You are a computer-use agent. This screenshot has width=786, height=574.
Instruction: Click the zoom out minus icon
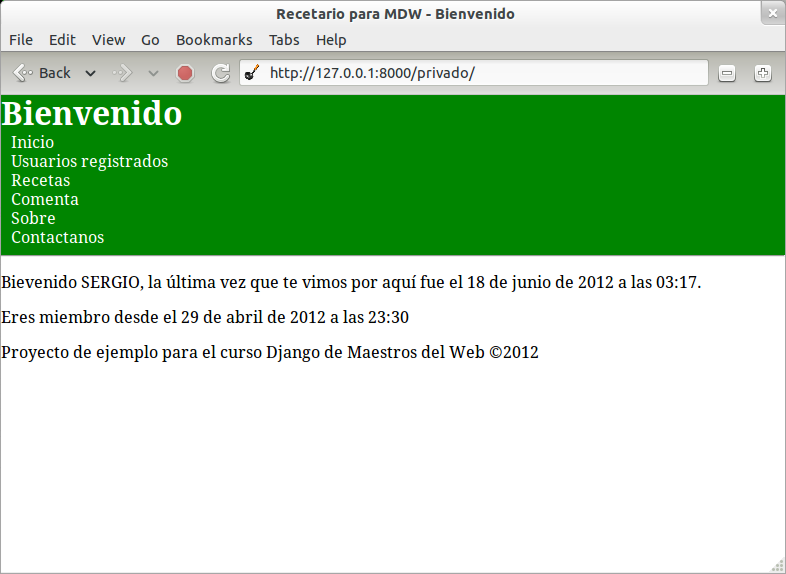pyautogui.click(x=727, y=73)
